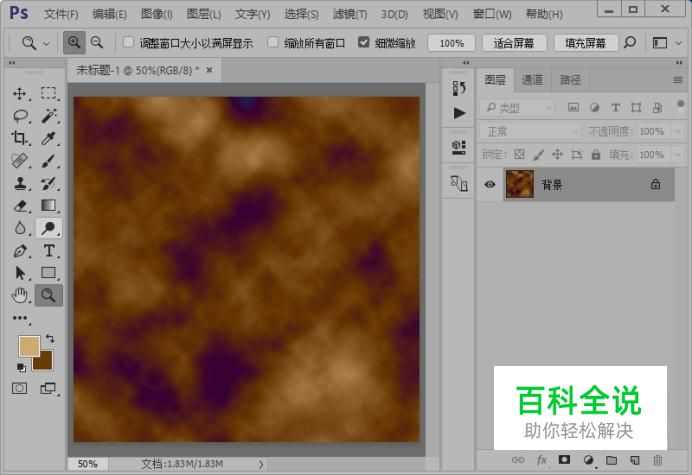Click the 填充屏幕 button
The width and height of the screenshot is (692, 475).
coord(585,43)
